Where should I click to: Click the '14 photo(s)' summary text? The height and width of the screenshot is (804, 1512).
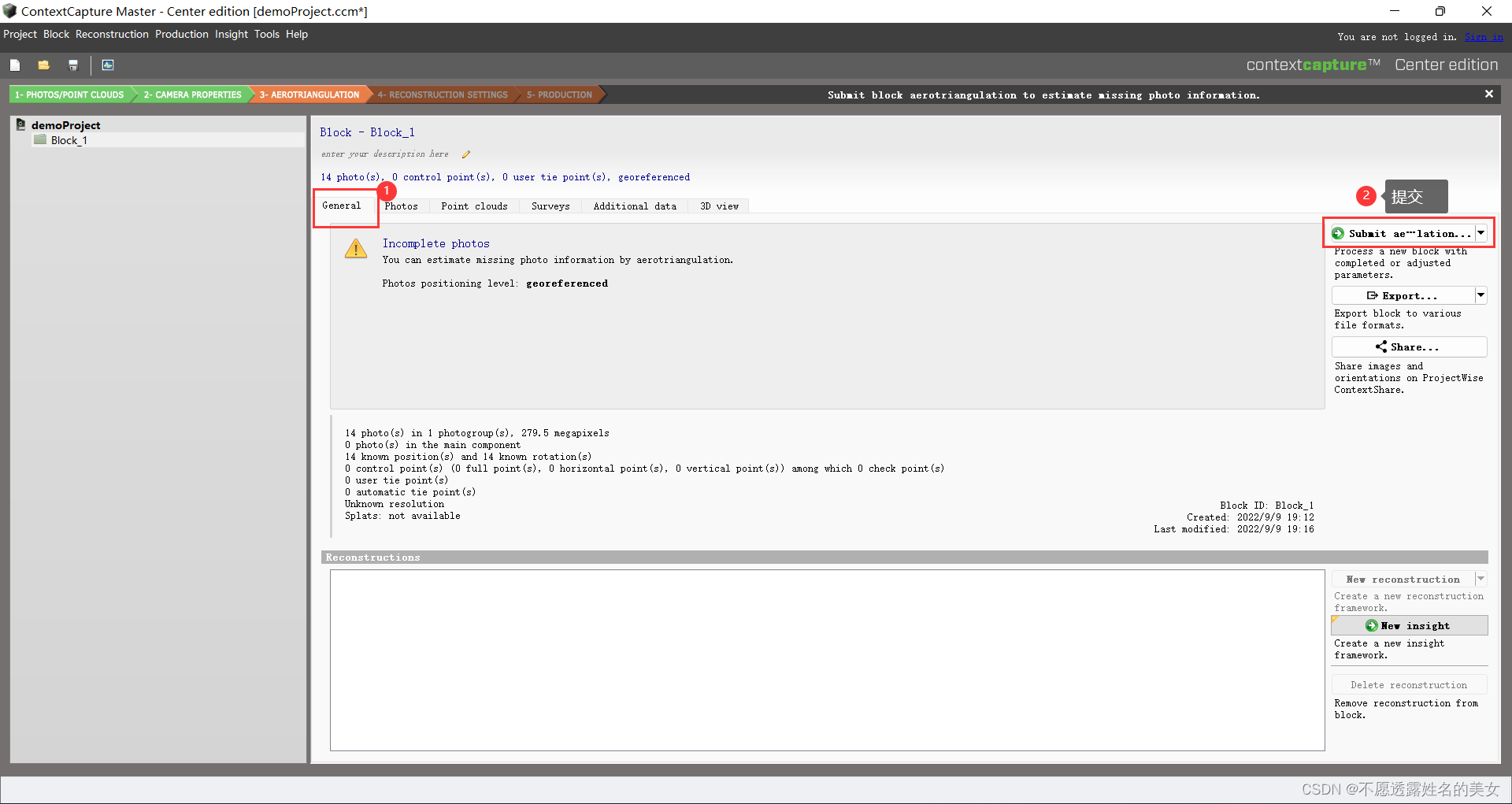click(350, 177)
